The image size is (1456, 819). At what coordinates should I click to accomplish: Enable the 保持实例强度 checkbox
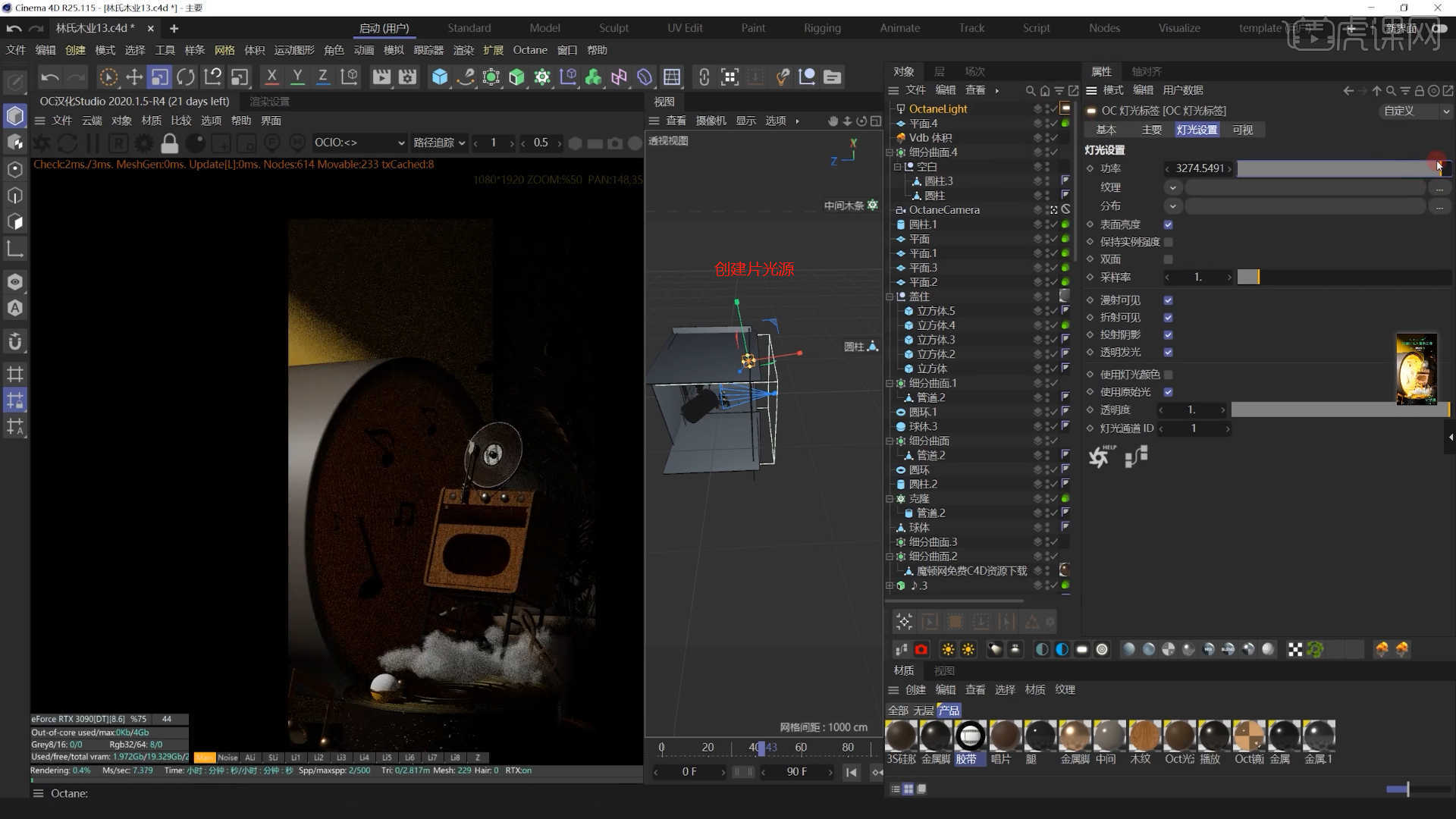pyautogui.click(x=1168, y=242)
